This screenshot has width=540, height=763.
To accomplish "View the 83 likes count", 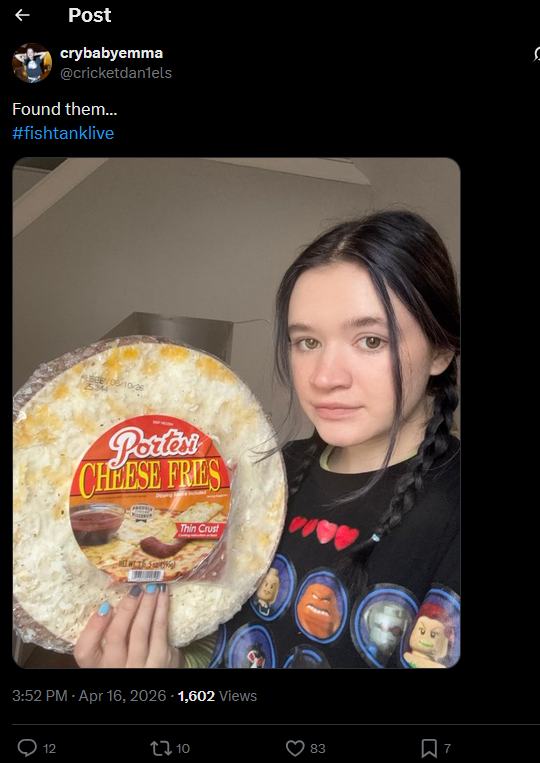I will (x=318, y=748).
